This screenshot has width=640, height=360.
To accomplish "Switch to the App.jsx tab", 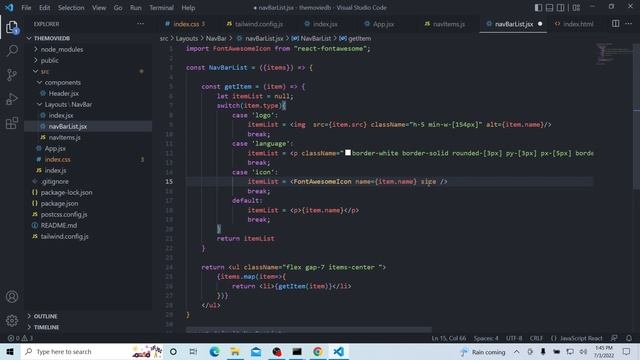I will tap(383, 24).
